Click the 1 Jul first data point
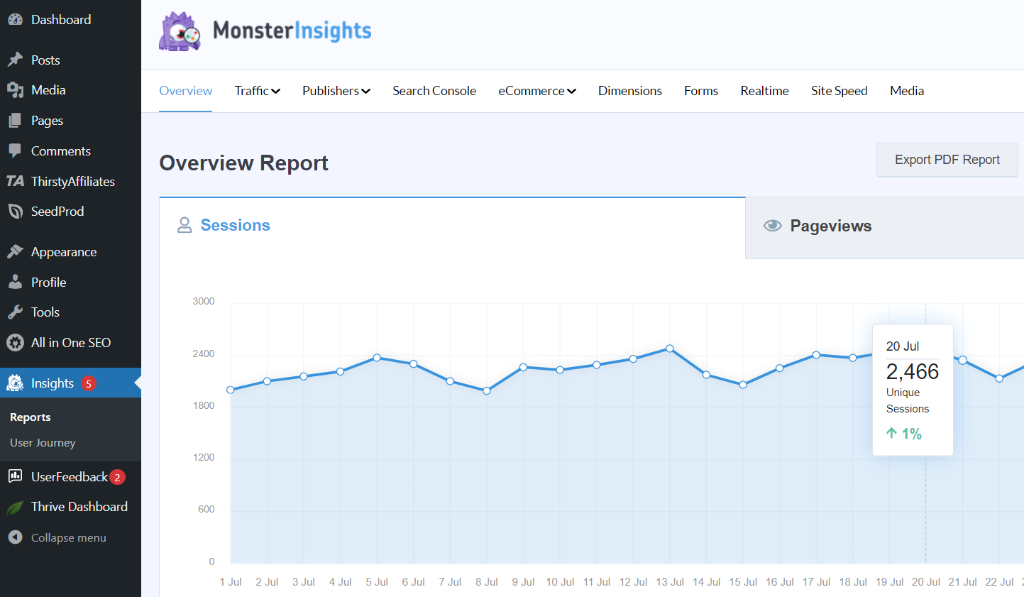 231,390
